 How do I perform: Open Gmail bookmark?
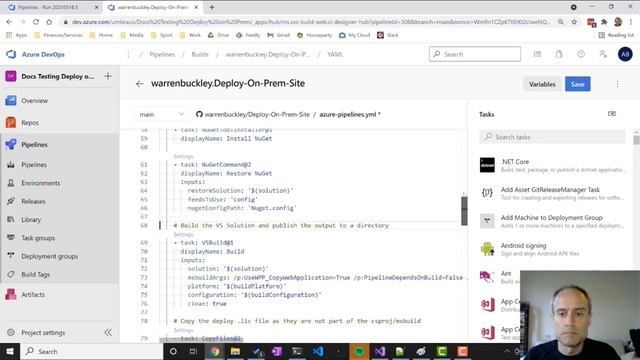point(278,35)
